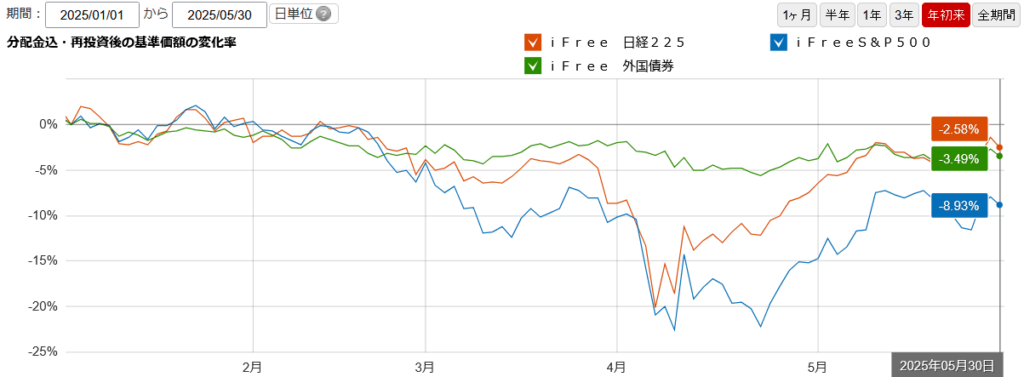Click the start date field 2025/01/01
Image resolution: width=1024 pixels, height=377 pixels.
pyautogui.click(x=93, y=15)
